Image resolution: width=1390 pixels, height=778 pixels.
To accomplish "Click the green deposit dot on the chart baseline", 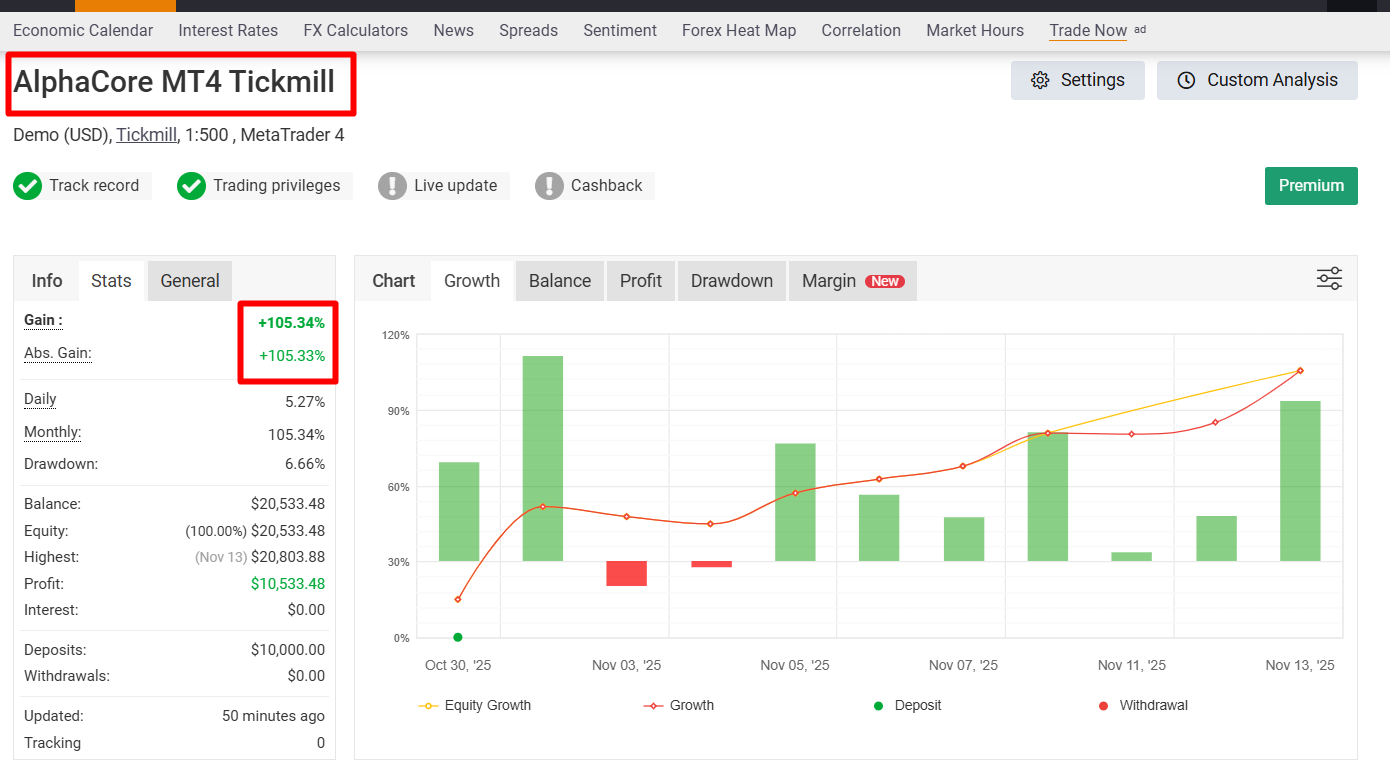I will tap(458, 637).
